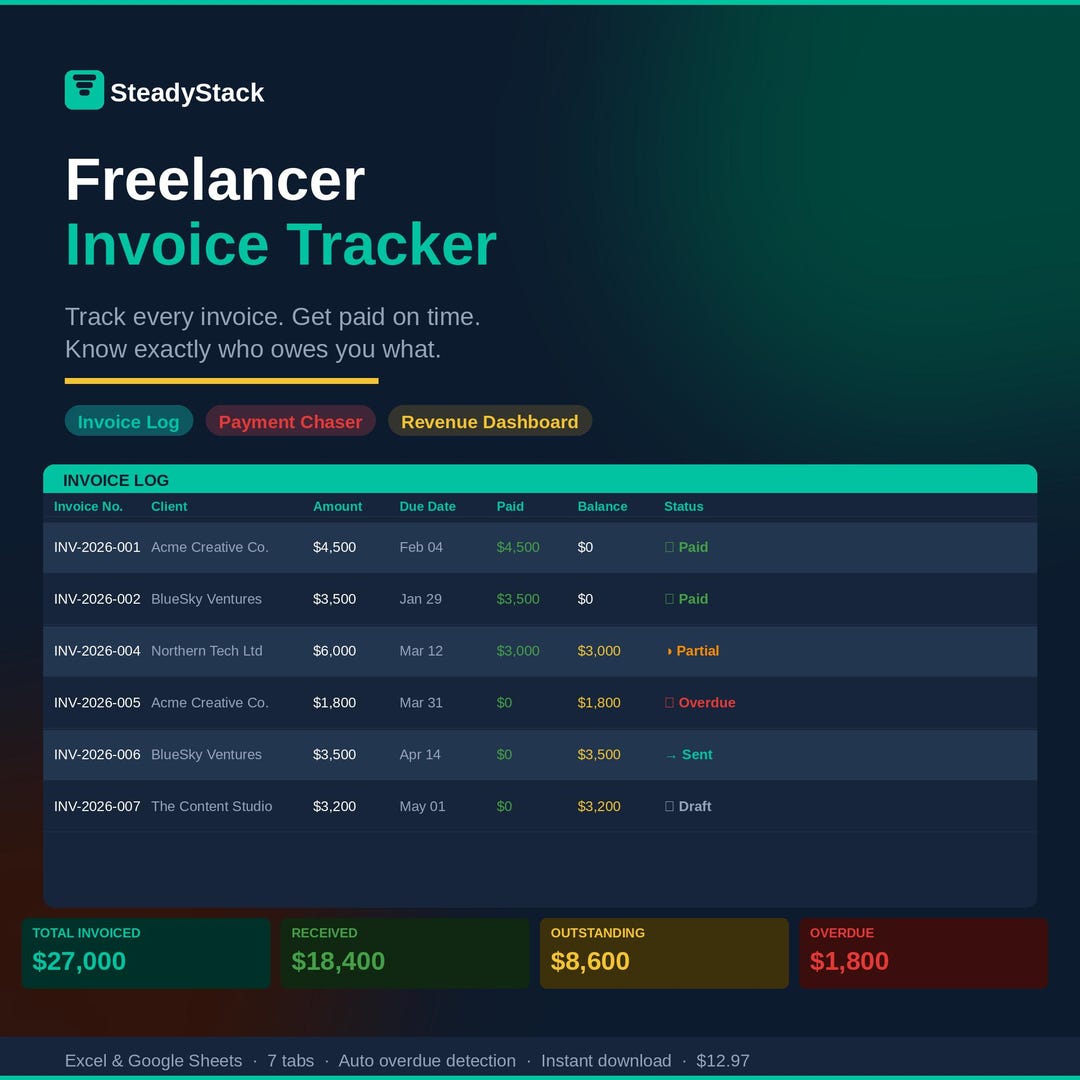Image resolution: width=1080 pixels, height=1080 pixels.
Task: Select invoice INV-2026-006
Action: (97, 754)
